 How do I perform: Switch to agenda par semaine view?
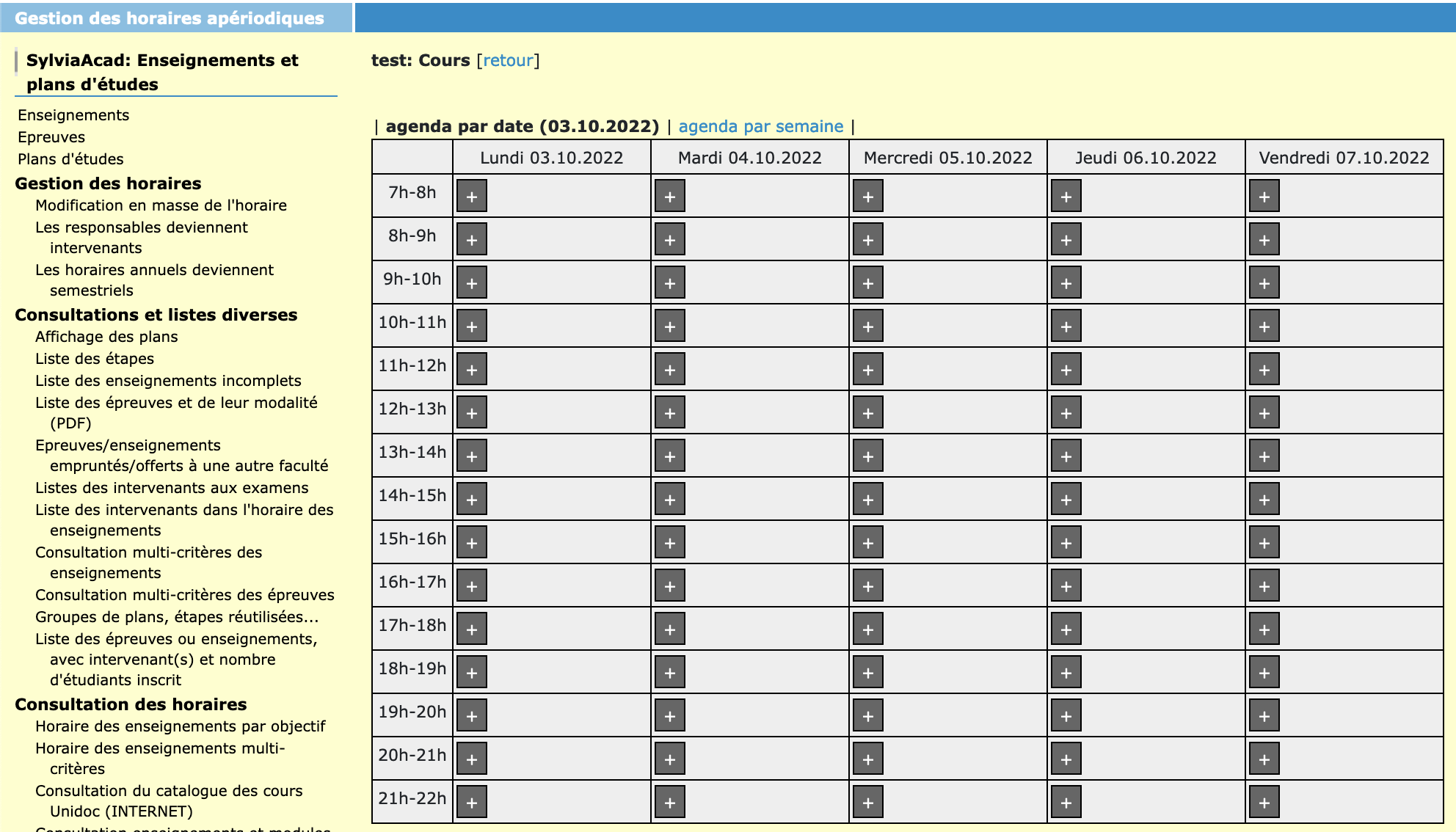pyautogui.click(x=760, y=126)
